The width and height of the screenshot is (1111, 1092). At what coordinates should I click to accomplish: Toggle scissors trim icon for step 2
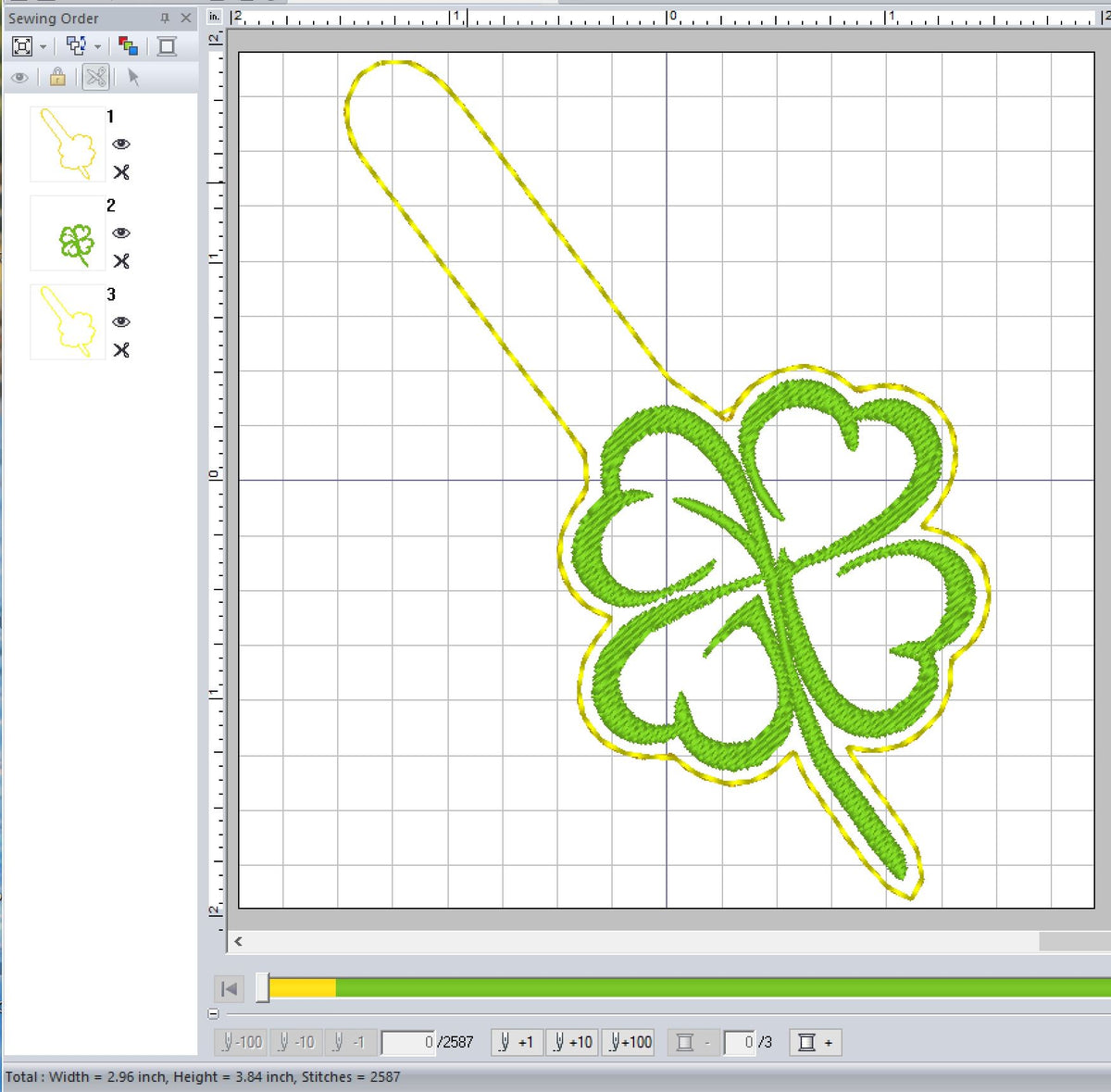tap(121, 261)
